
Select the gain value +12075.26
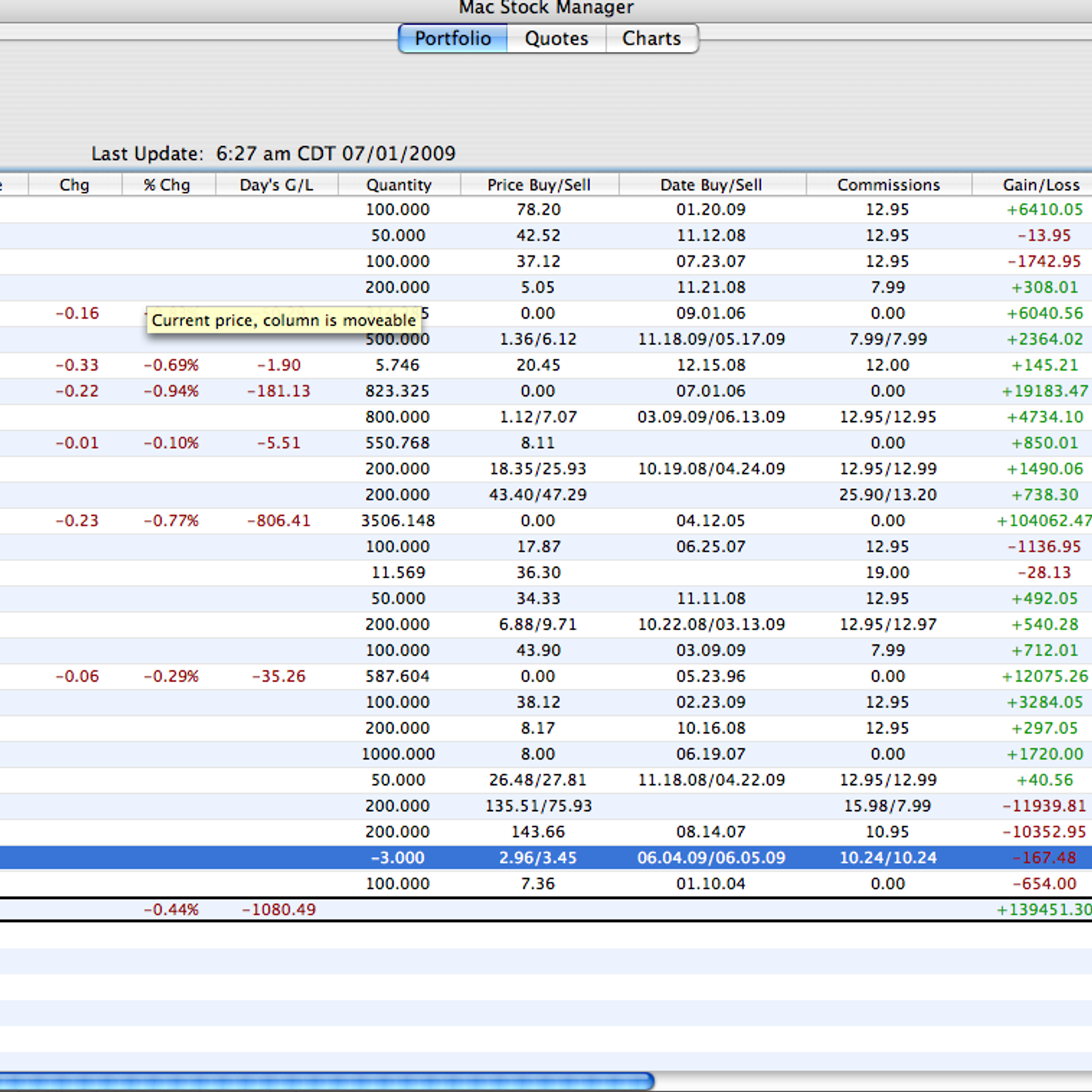pos(1045,676)
